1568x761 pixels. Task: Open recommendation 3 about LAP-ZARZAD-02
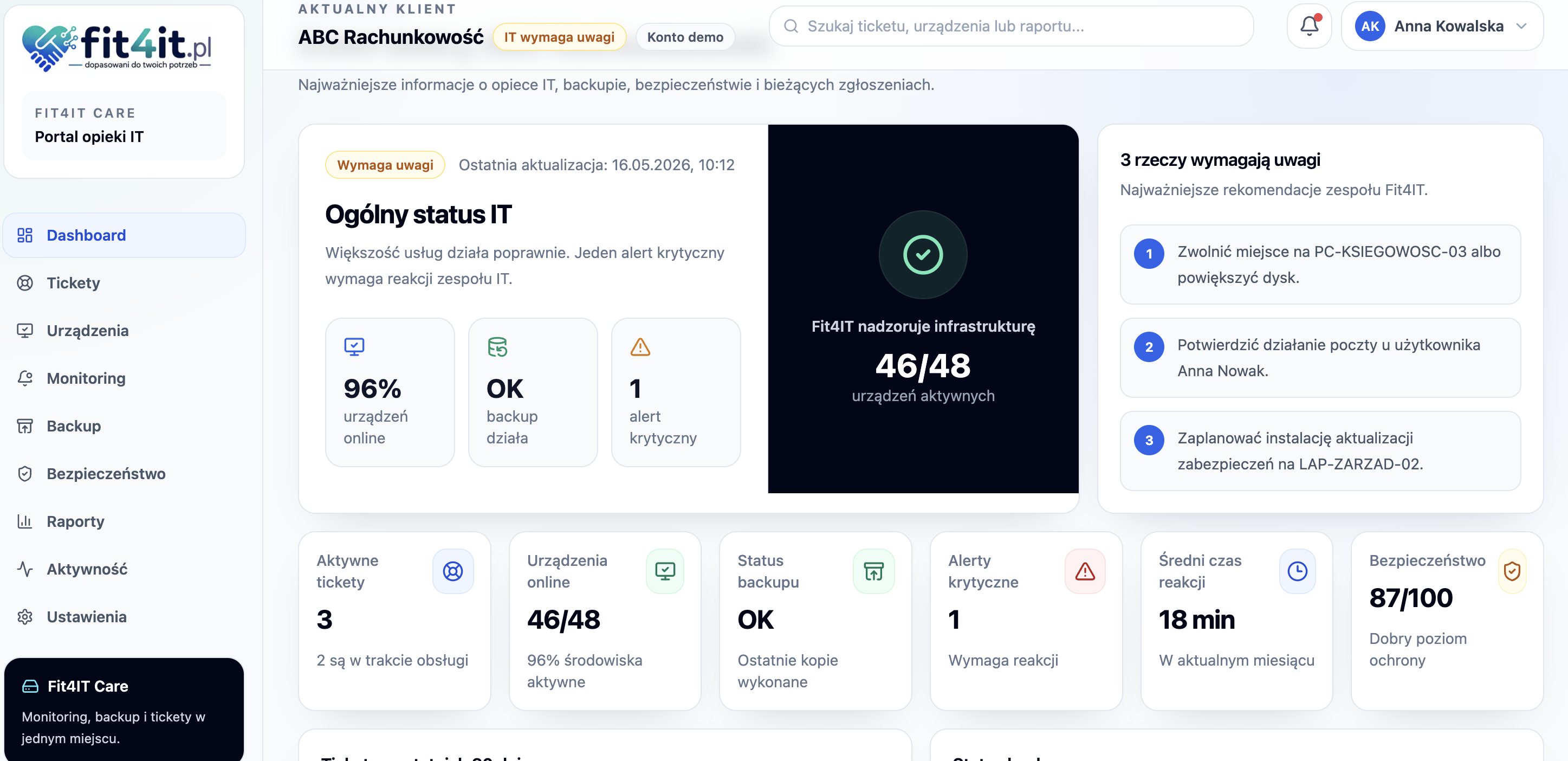[1320, 450]
